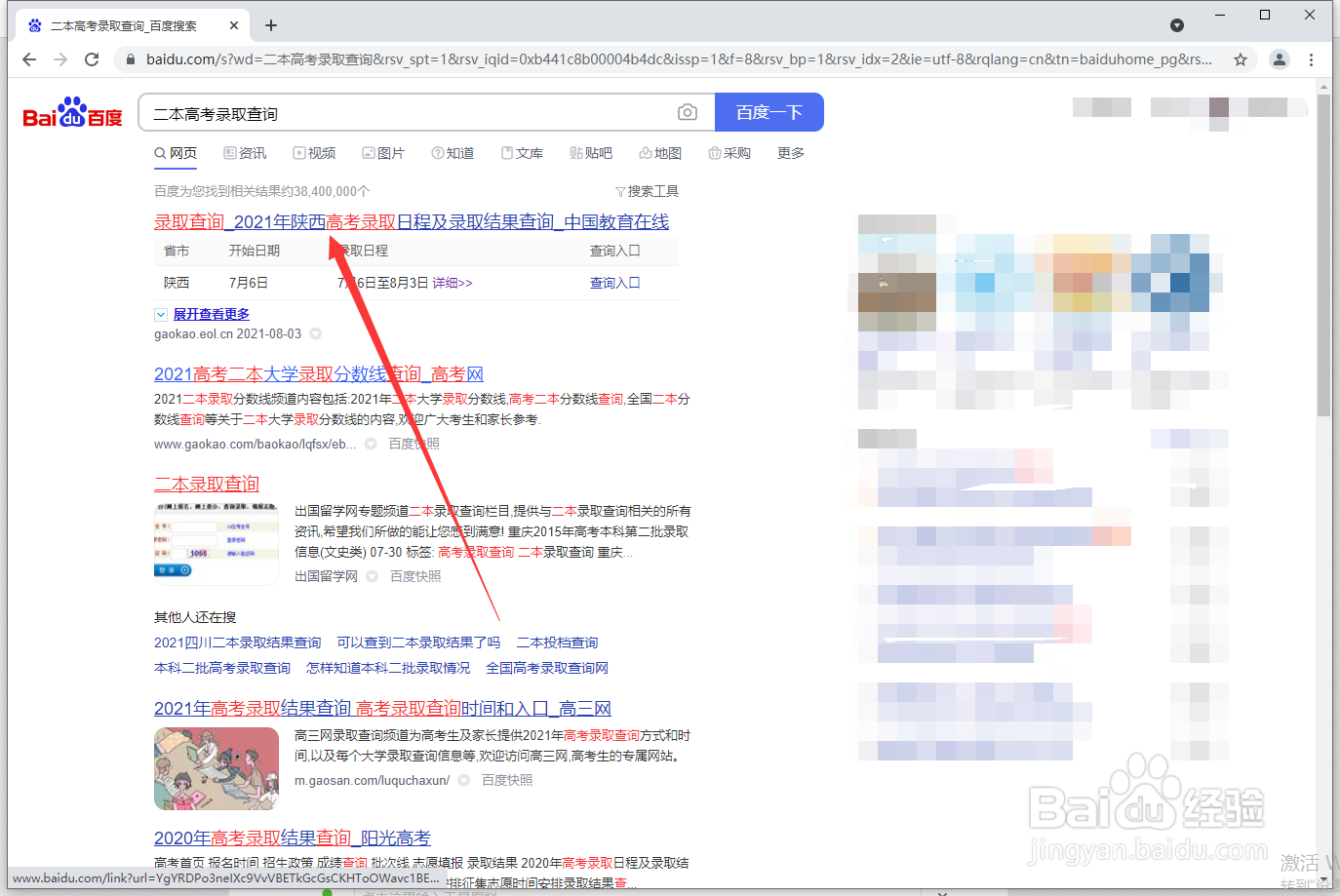The width and height of the screenshot is (1340, 896).
Task: Click m.gaosan.com/luquchaxun/ source URL
Action: click(x=373, y=780)
